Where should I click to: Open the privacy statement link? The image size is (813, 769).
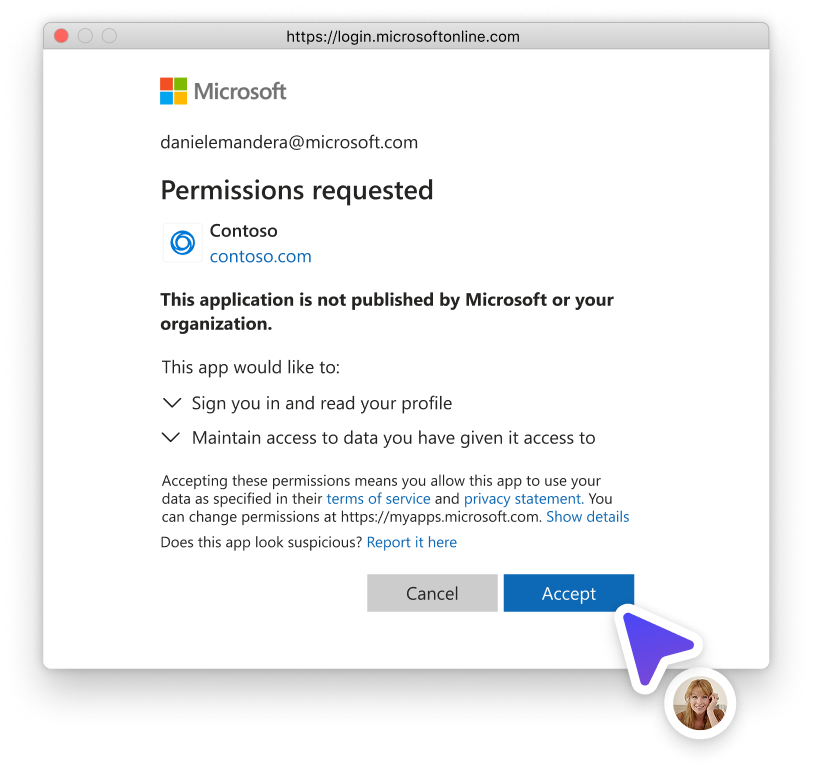pyautogui.click(x=524, y=499)
